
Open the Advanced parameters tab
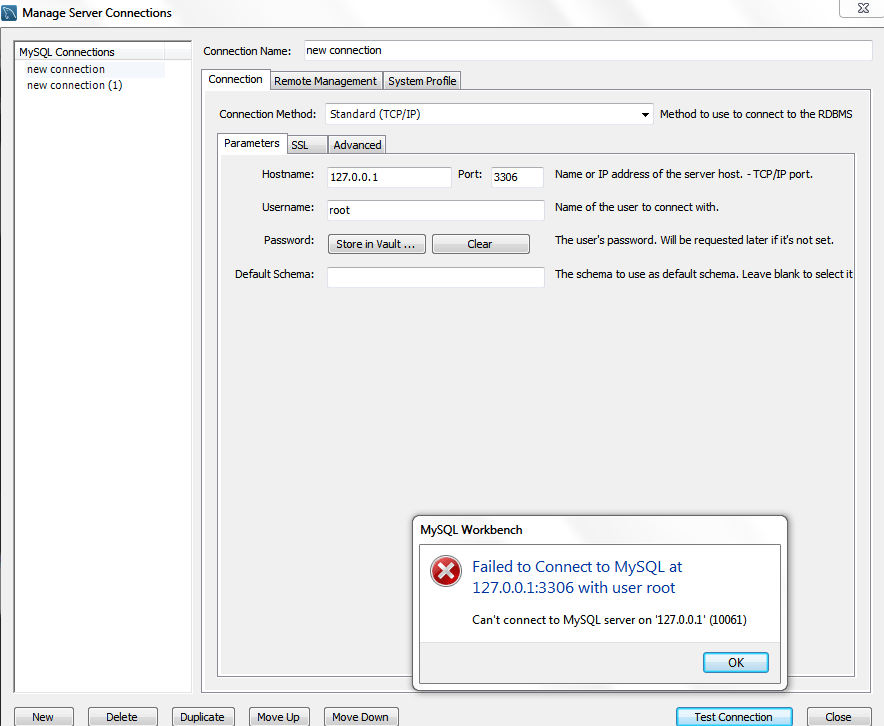[x=356, y=144]
